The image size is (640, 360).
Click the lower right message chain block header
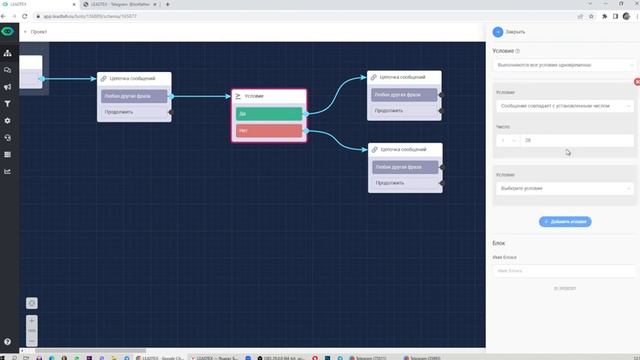[x=405, y=149]
